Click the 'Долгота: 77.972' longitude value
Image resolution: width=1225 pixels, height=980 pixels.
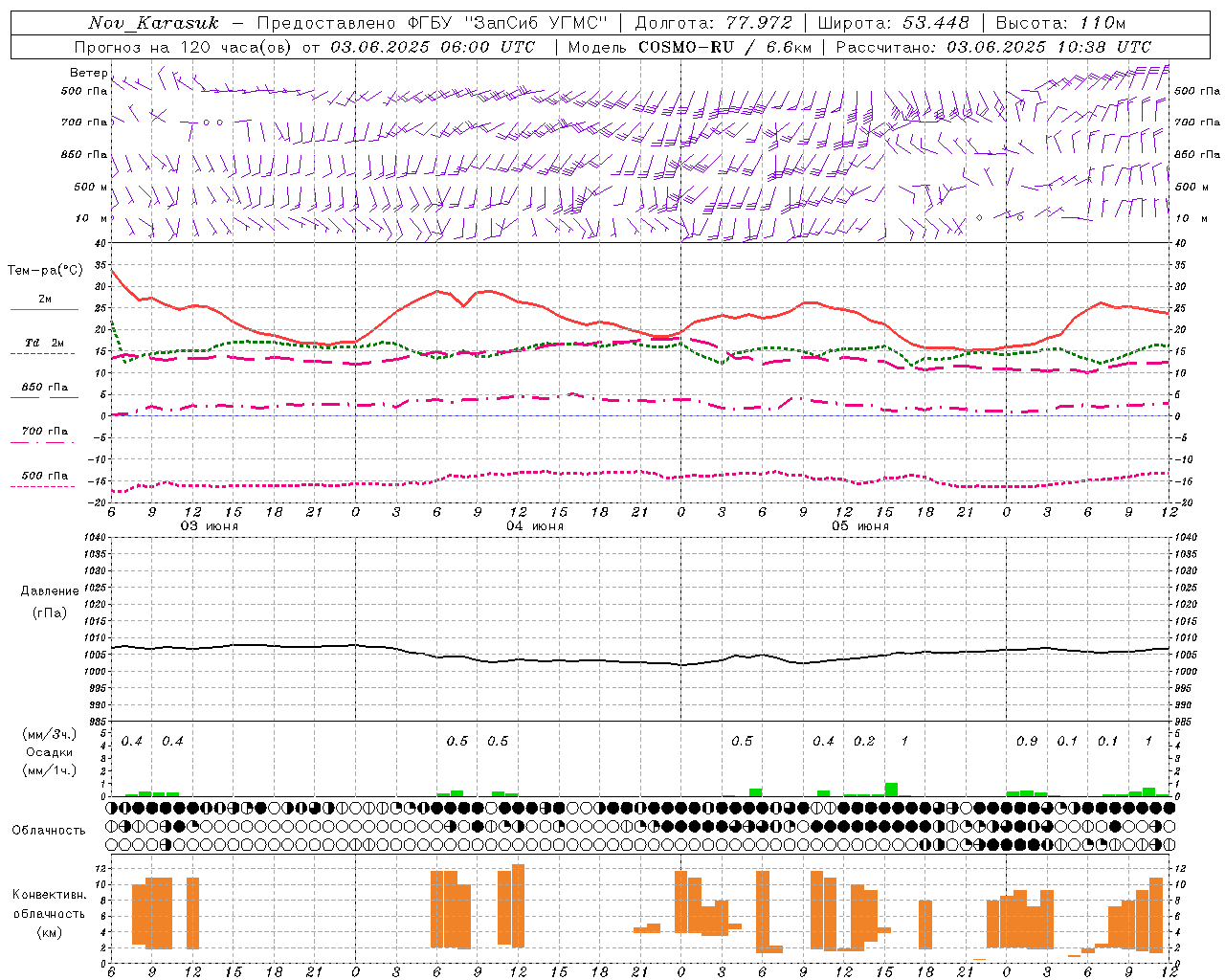[x=713, y=23]
